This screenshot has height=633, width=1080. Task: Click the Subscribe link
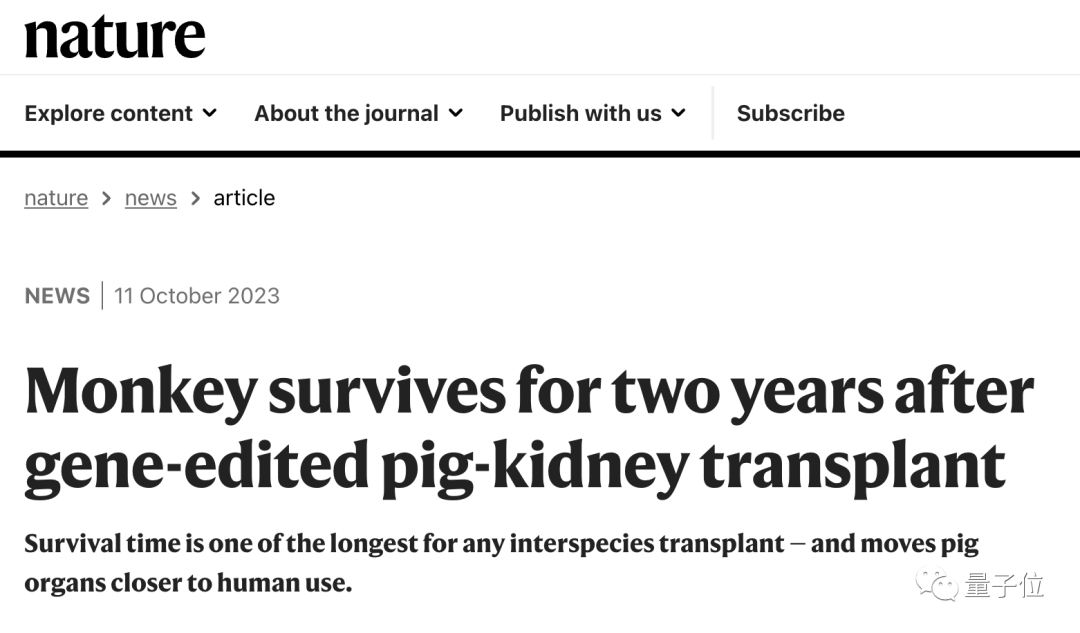tap(790, 113)
